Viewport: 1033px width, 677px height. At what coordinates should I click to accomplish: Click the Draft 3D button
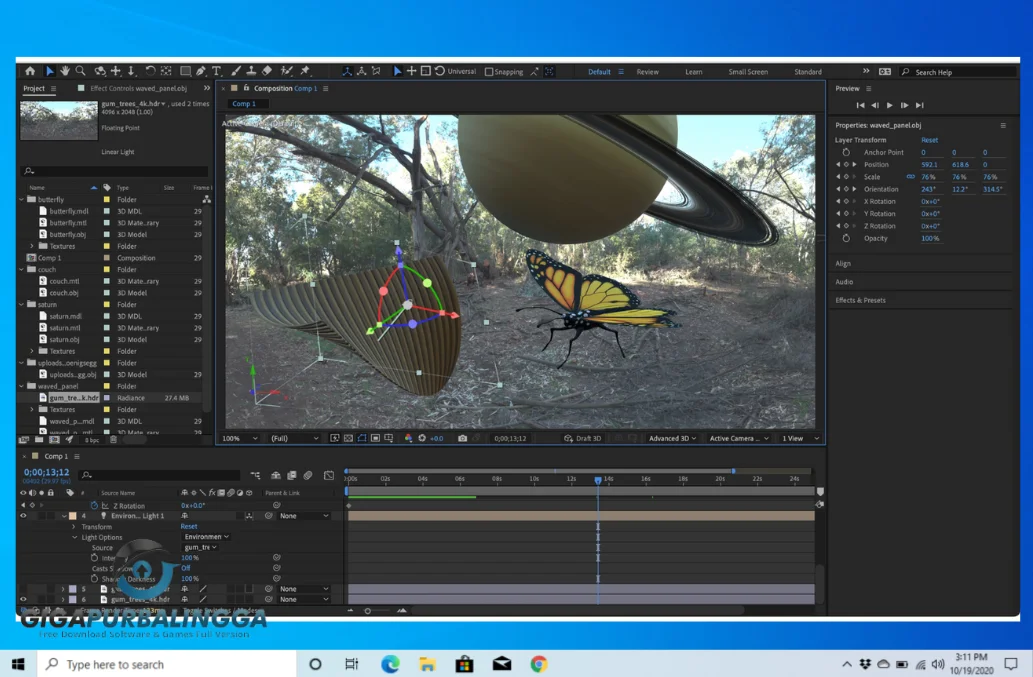(x=583, y=438)
